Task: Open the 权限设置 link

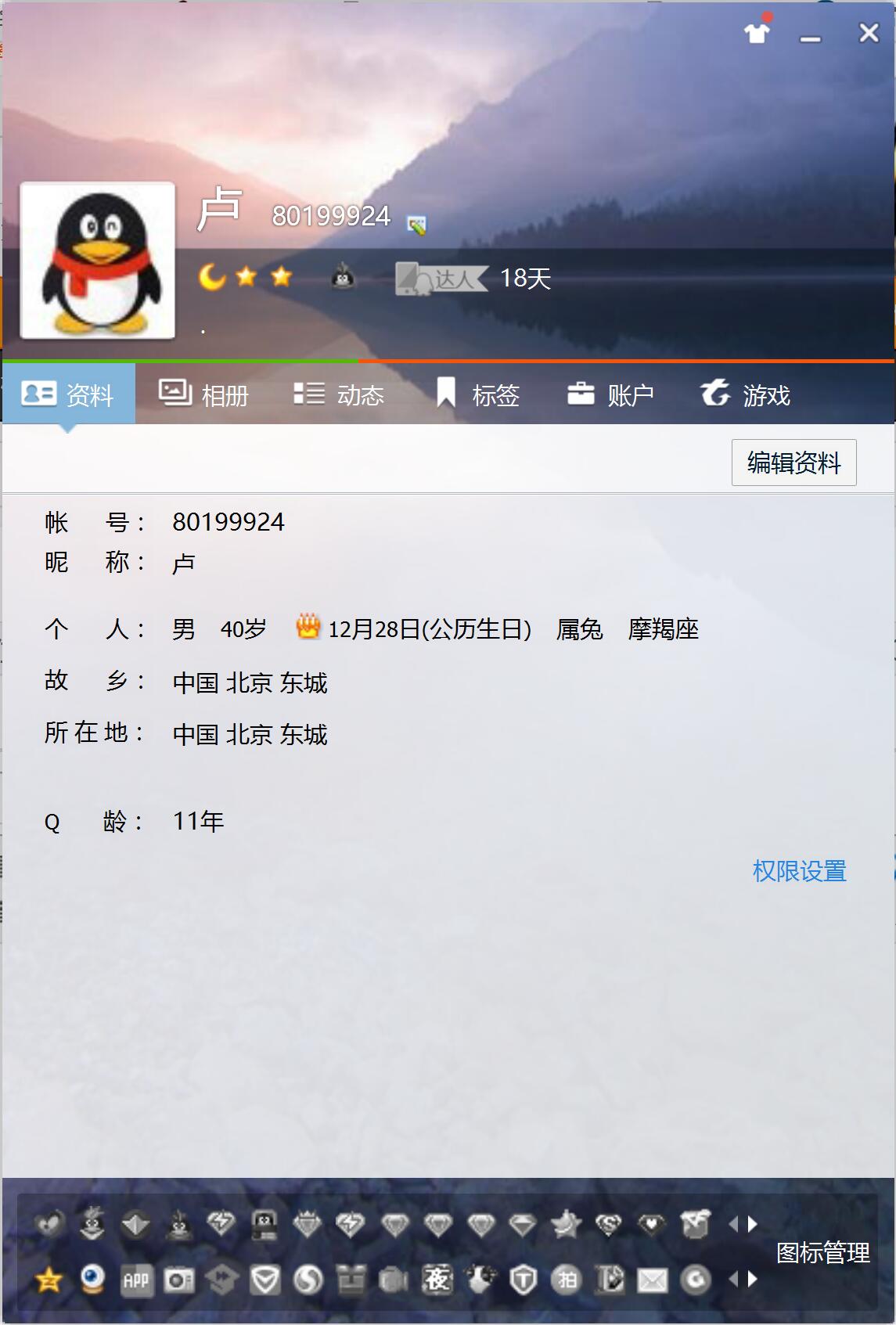Action: click(x=799, y=871)
